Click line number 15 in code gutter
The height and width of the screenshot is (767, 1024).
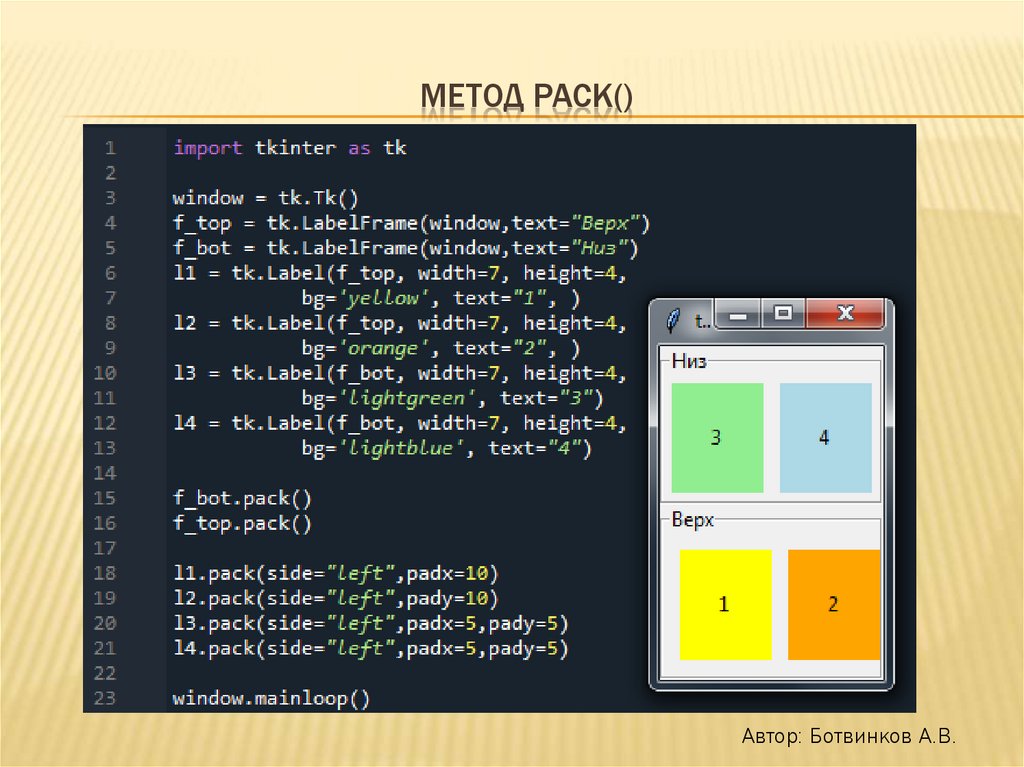104,498
